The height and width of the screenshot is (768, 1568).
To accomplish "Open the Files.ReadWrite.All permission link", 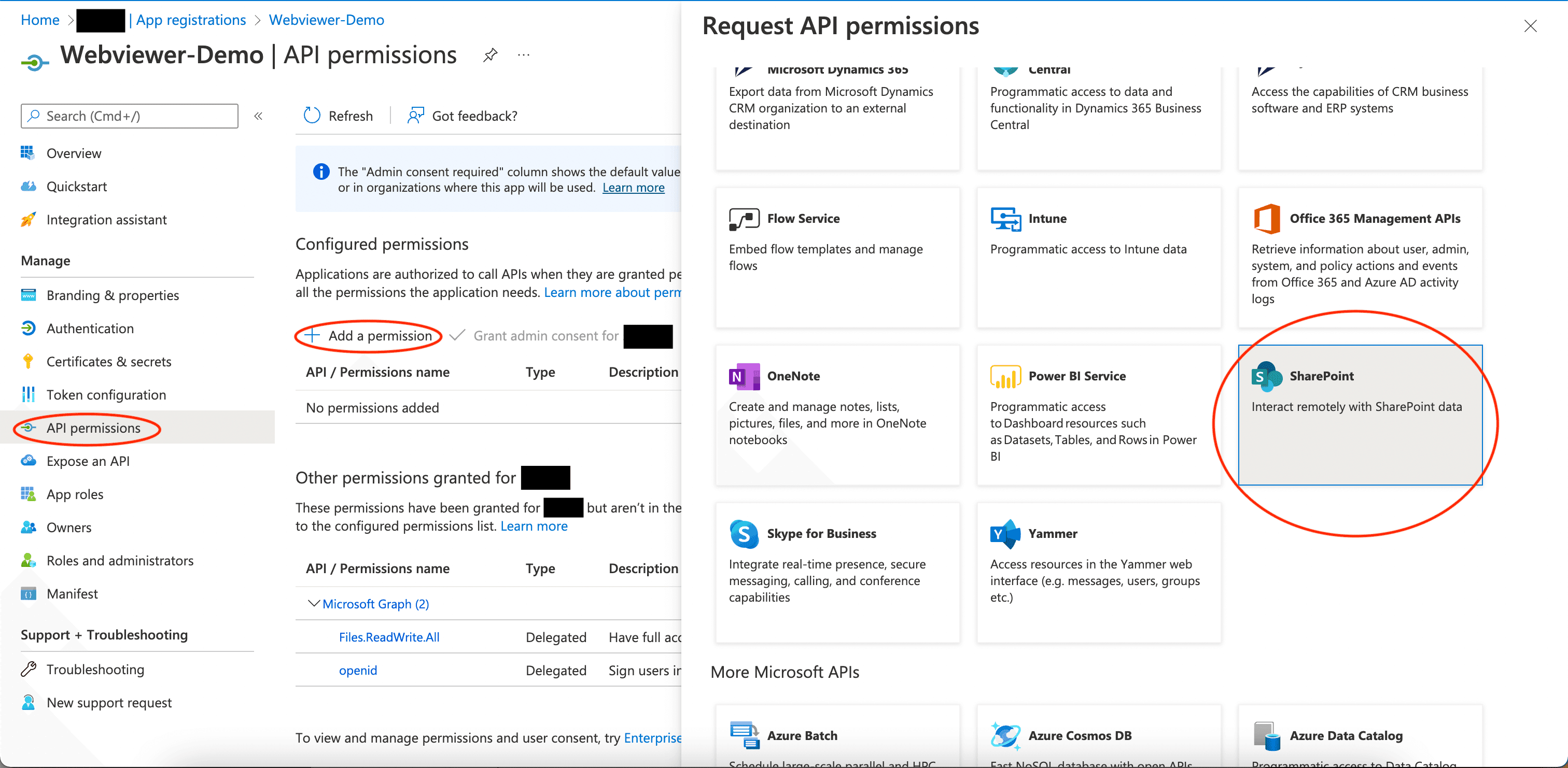I will point(389,636).
